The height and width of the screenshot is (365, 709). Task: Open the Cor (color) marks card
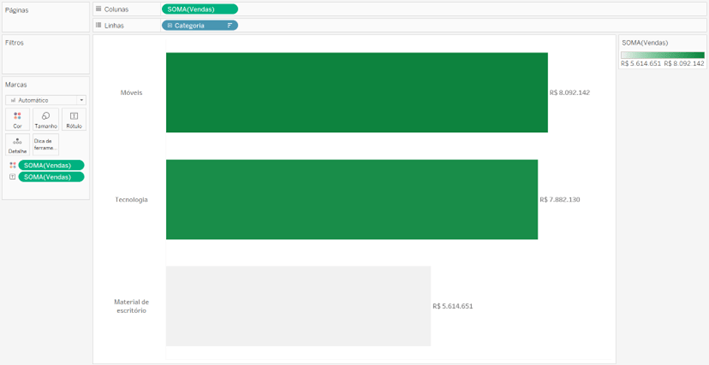(x=18, y=119)
